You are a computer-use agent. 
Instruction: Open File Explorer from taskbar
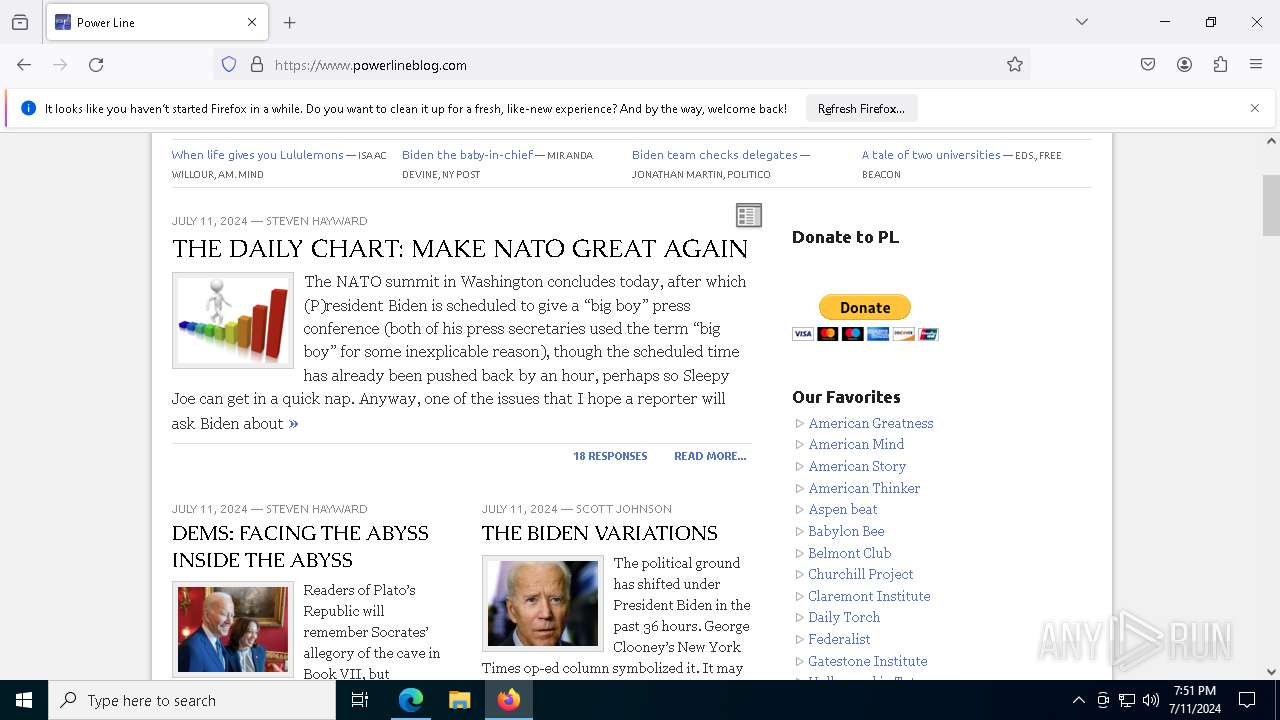pos(460,700)
